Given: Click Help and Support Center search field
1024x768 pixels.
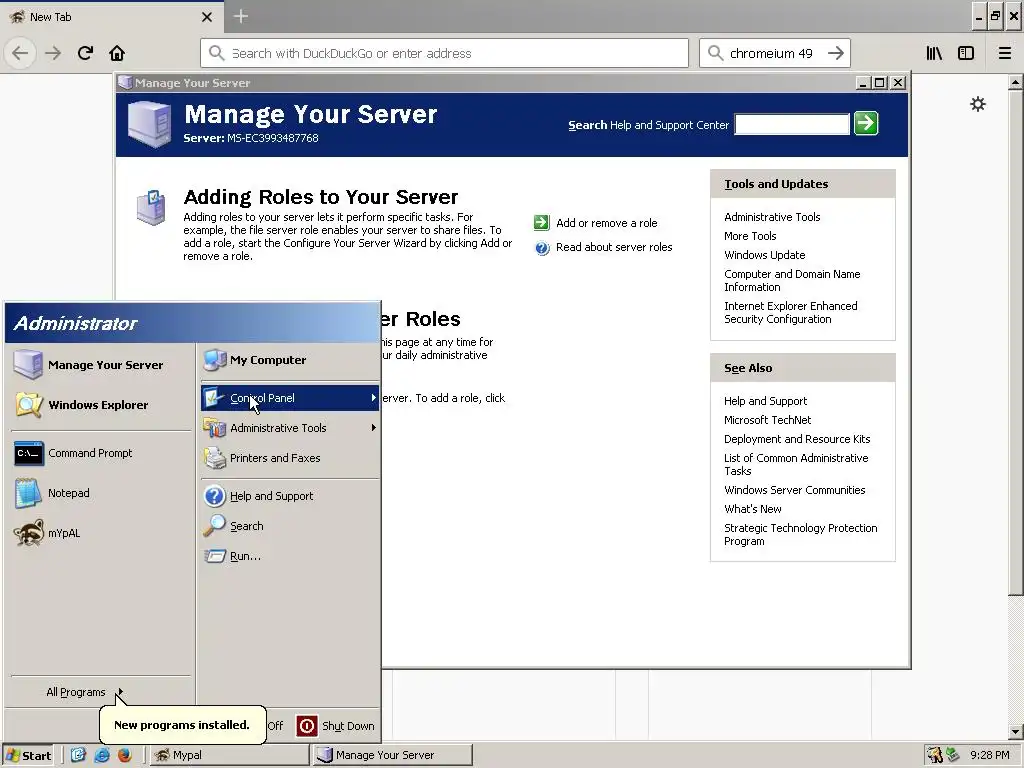Looking at the screenshot, I should click(792, 124).
